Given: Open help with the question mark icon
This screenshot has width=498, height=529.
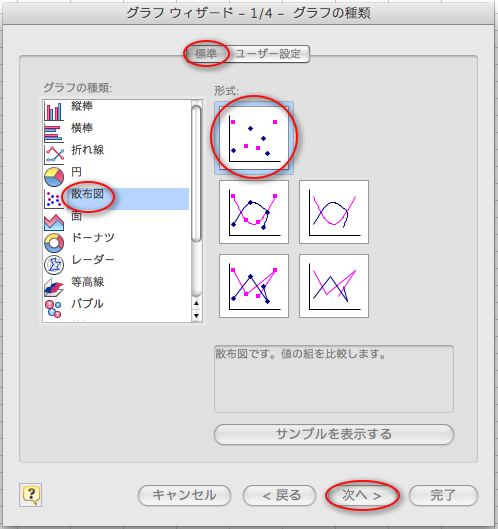Looking at the screenshot, I should [x=31, y=495].
